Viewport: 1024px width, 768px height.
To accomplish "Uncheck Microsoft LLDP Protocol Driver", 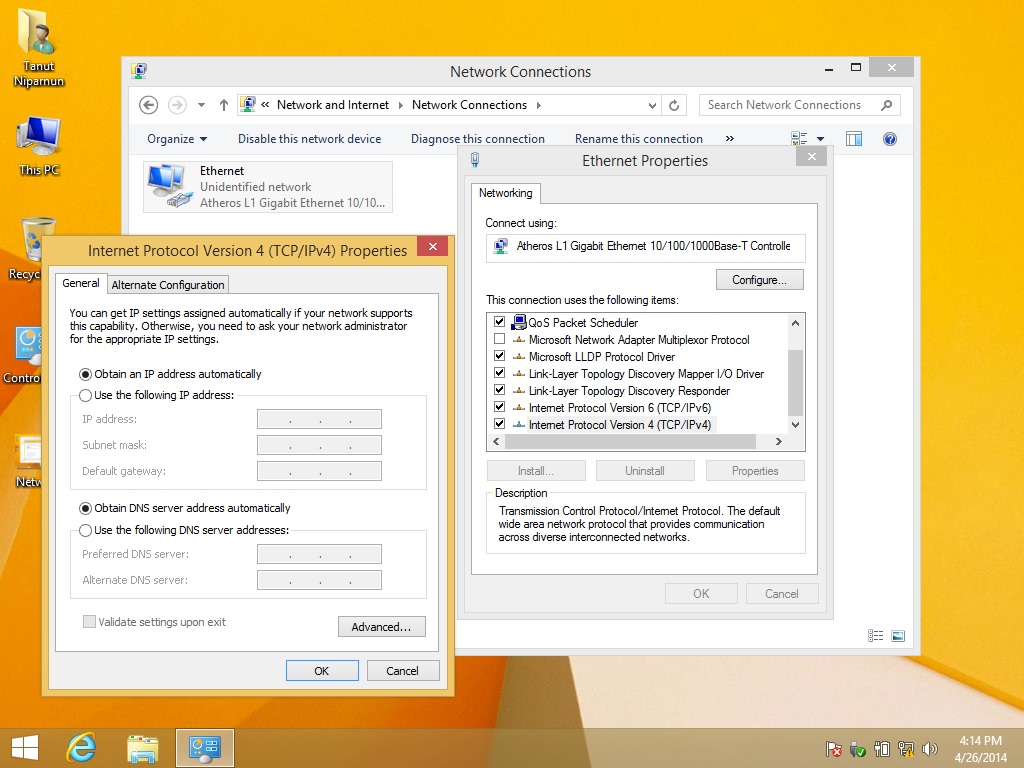I will (x=500, y=356).
